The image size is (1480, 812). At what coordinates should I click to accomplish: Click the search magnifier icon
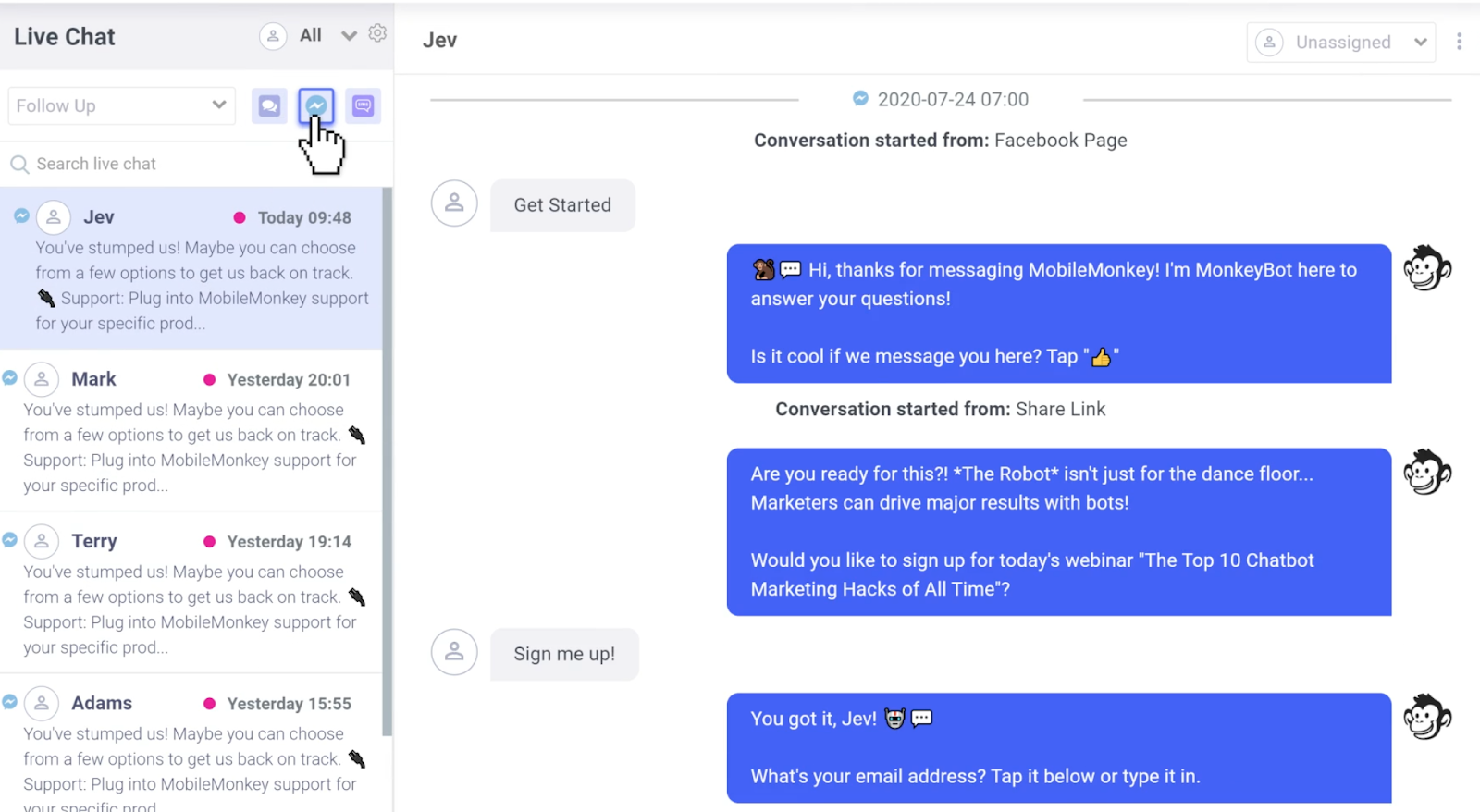click(19, 165)
